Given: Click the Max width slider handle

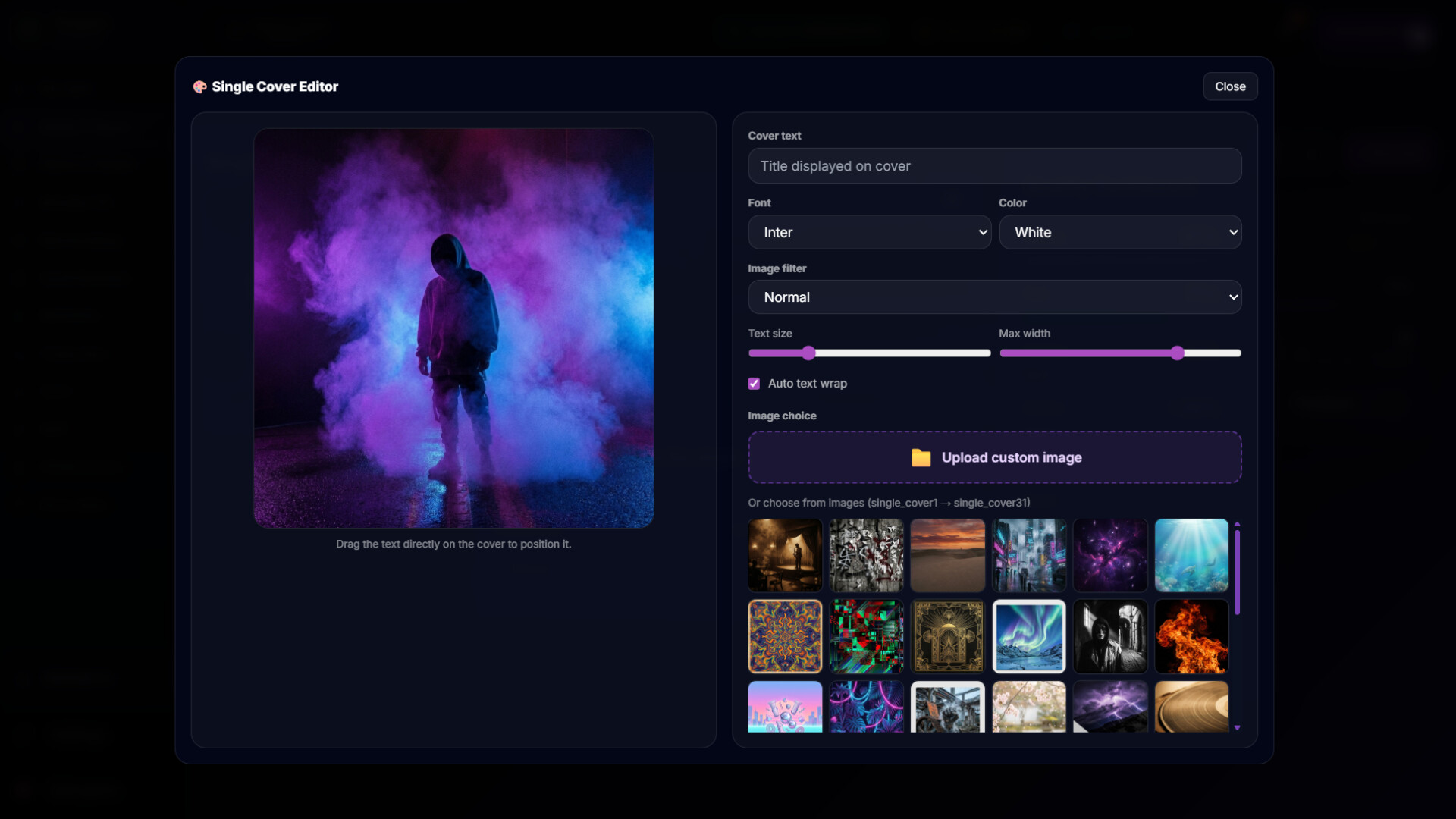Looking at the screenshot, I should (x=1177, y=353).
